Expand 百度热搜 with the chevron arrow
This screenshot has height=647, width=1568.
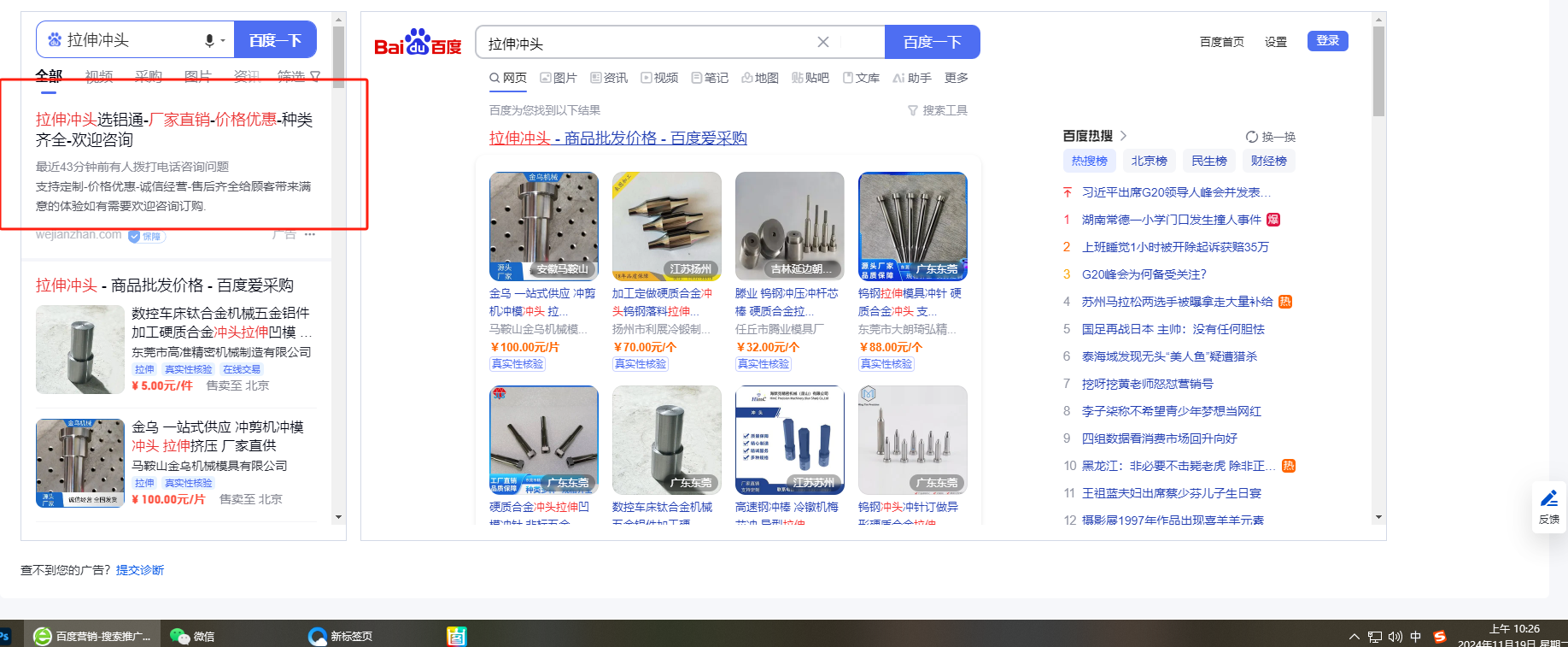pos(1123,136)
